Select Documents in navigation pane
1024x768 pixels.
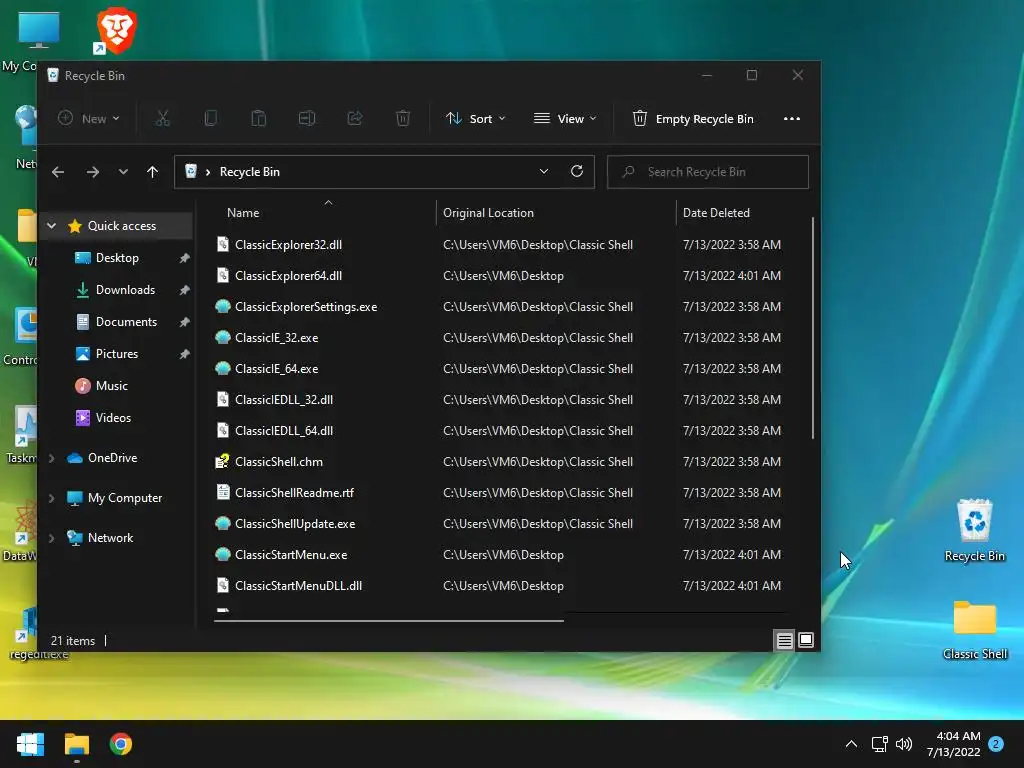pos(126,322)
